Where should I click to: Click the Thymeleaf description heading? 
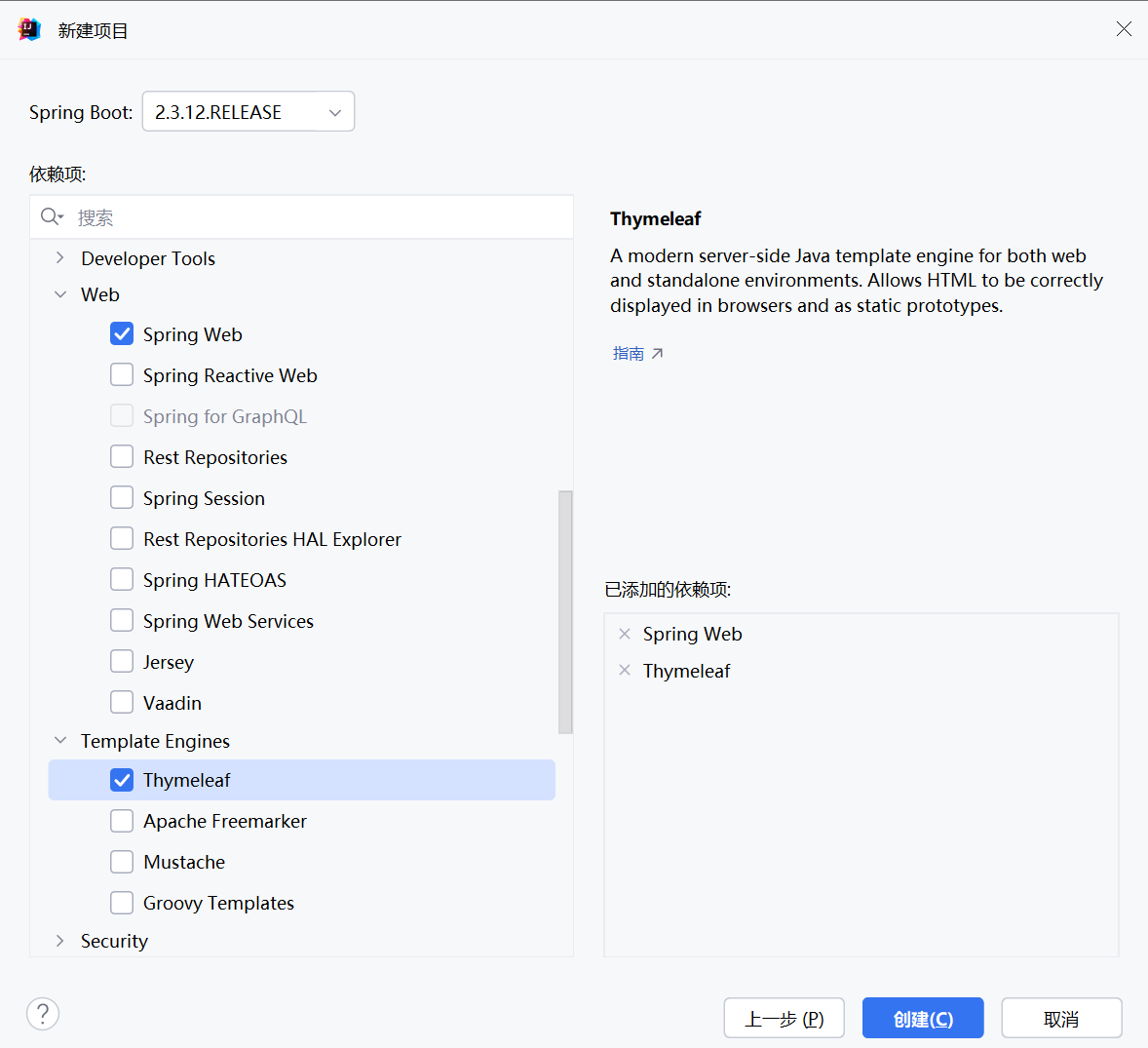(x=655, y=219)
